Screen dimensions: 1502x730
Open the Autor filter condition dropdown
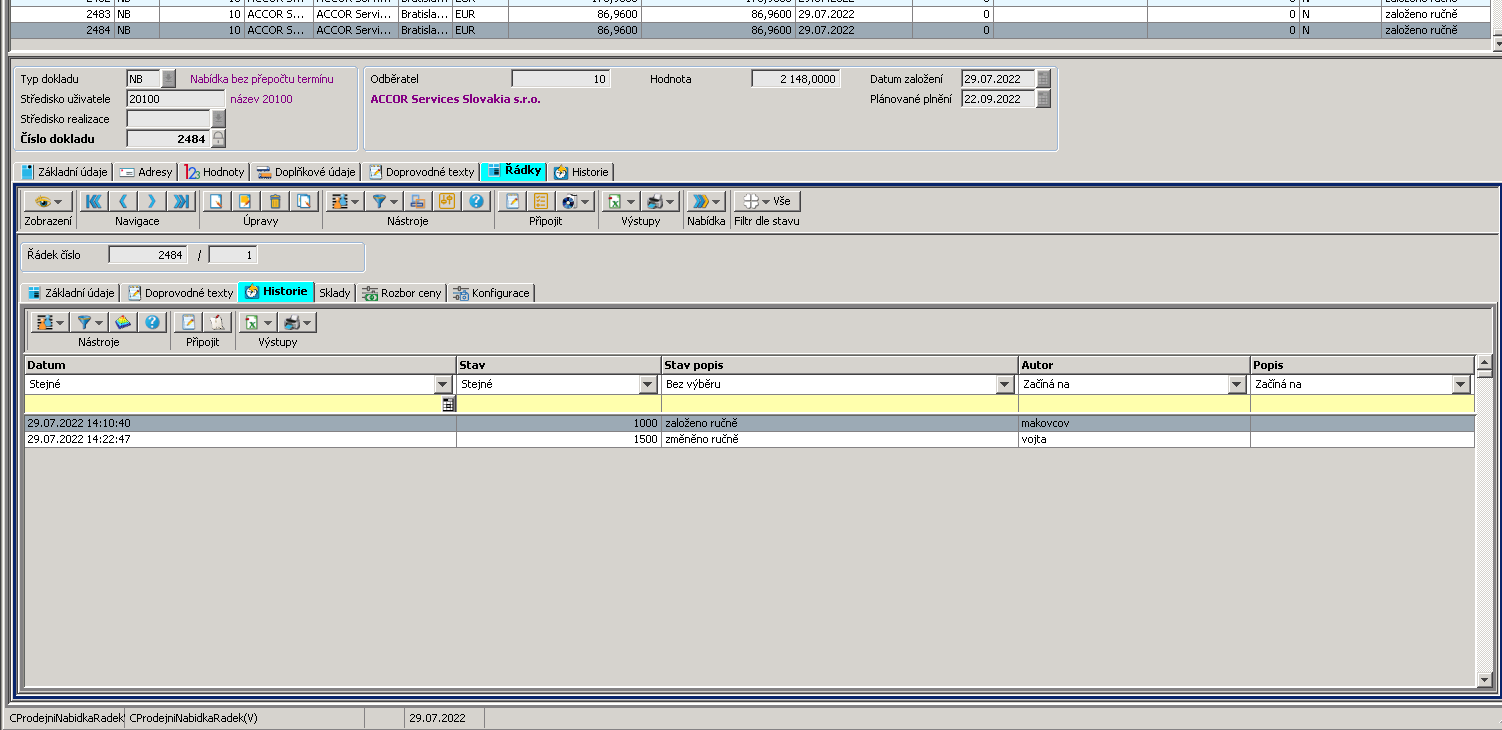tap(1237, 384)
